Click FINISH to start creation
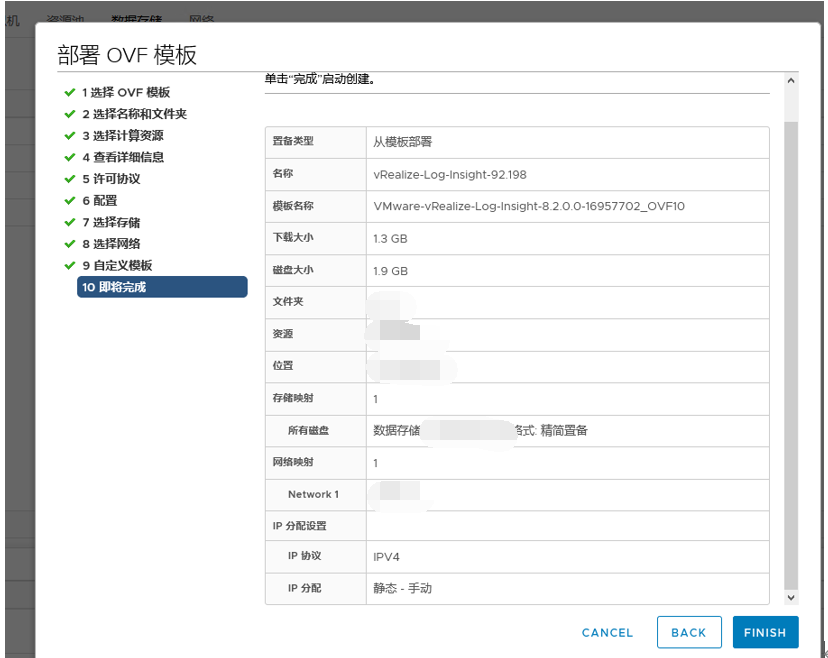Viewport: 828px width, 658px height. (x=765, y=632)
